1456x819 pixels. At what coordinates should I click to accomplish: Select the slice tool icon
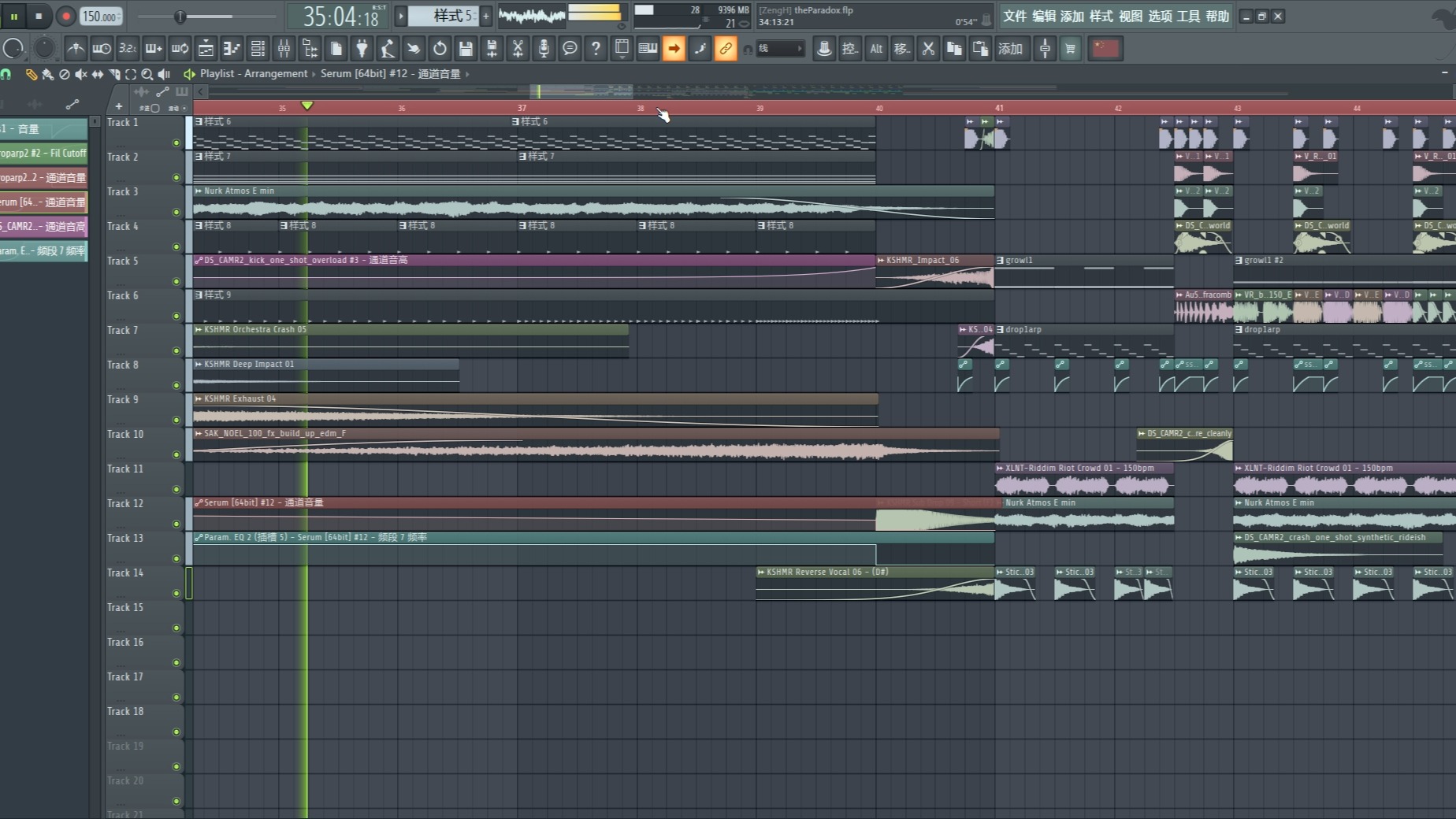(x=114, y=74)
